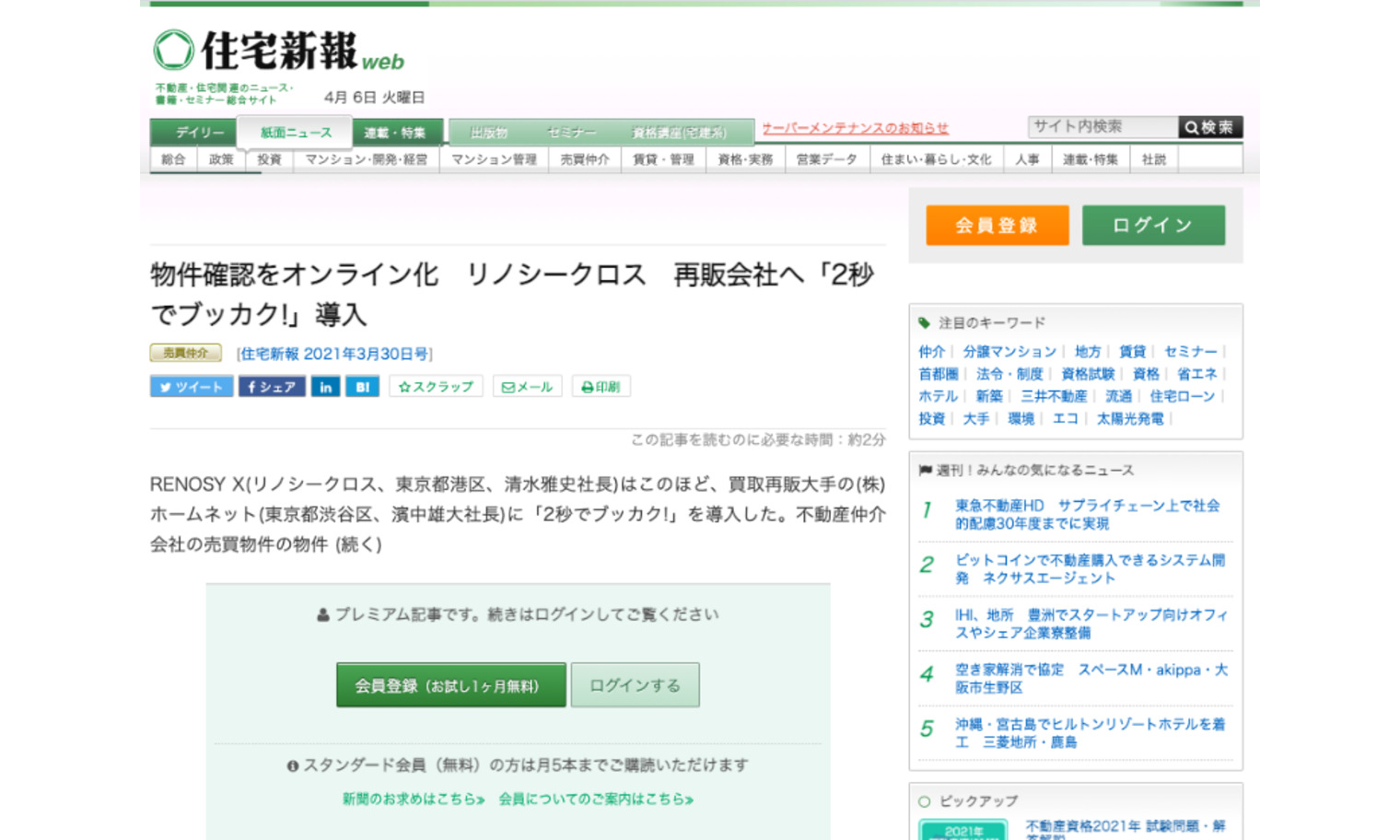Open the サーバーメンテナンスのお知らせ link
This screenshot has width=1400, height=840.
[x=854, y=128]
